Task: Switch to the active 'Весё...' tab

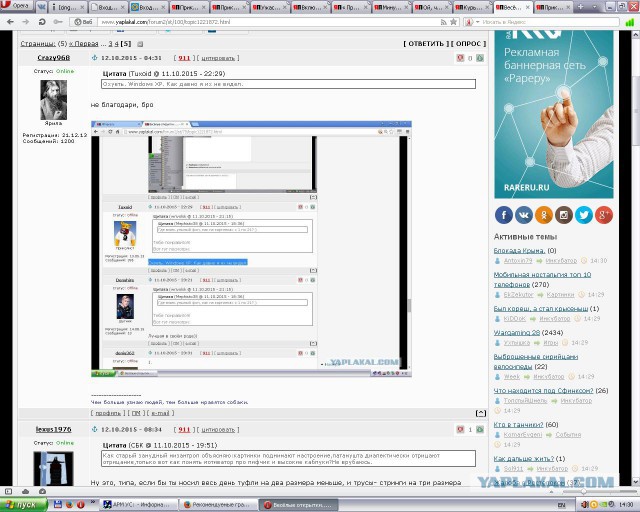Action: coord(512,7)
